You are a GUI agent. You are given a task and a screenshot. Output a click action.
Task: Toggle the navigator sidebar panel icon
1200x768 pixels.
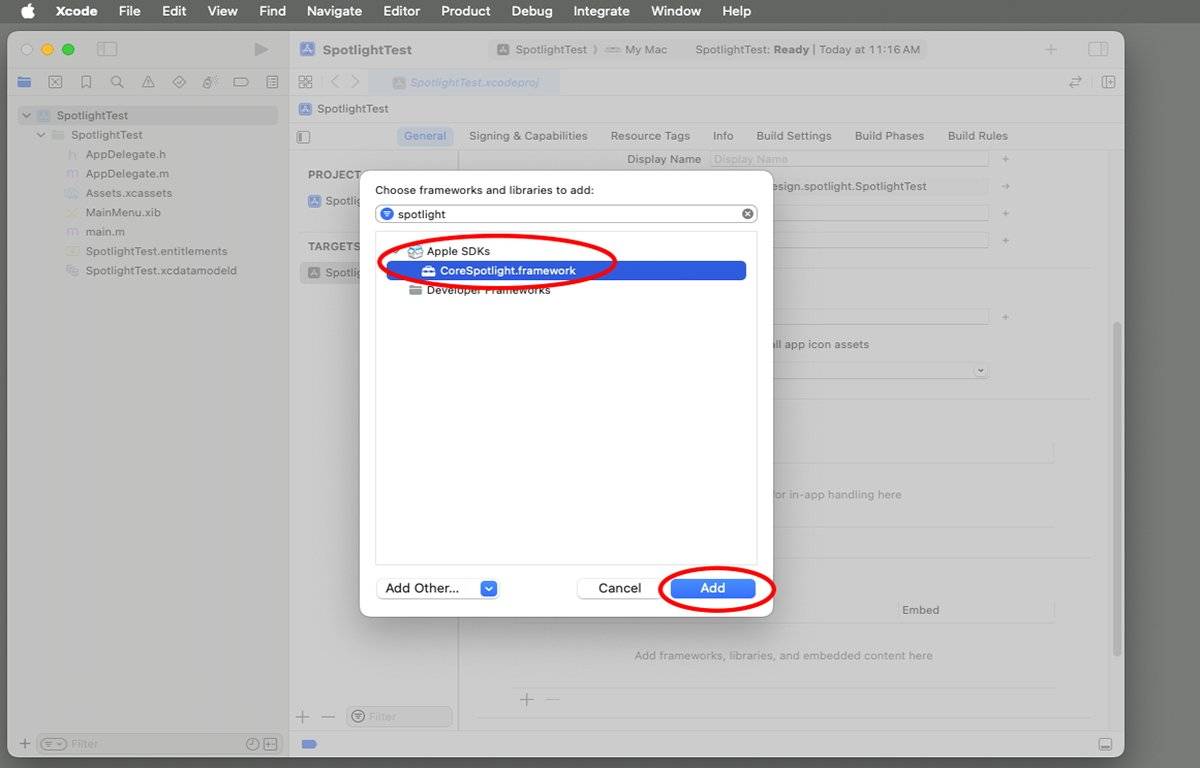[x=107, y=49]
